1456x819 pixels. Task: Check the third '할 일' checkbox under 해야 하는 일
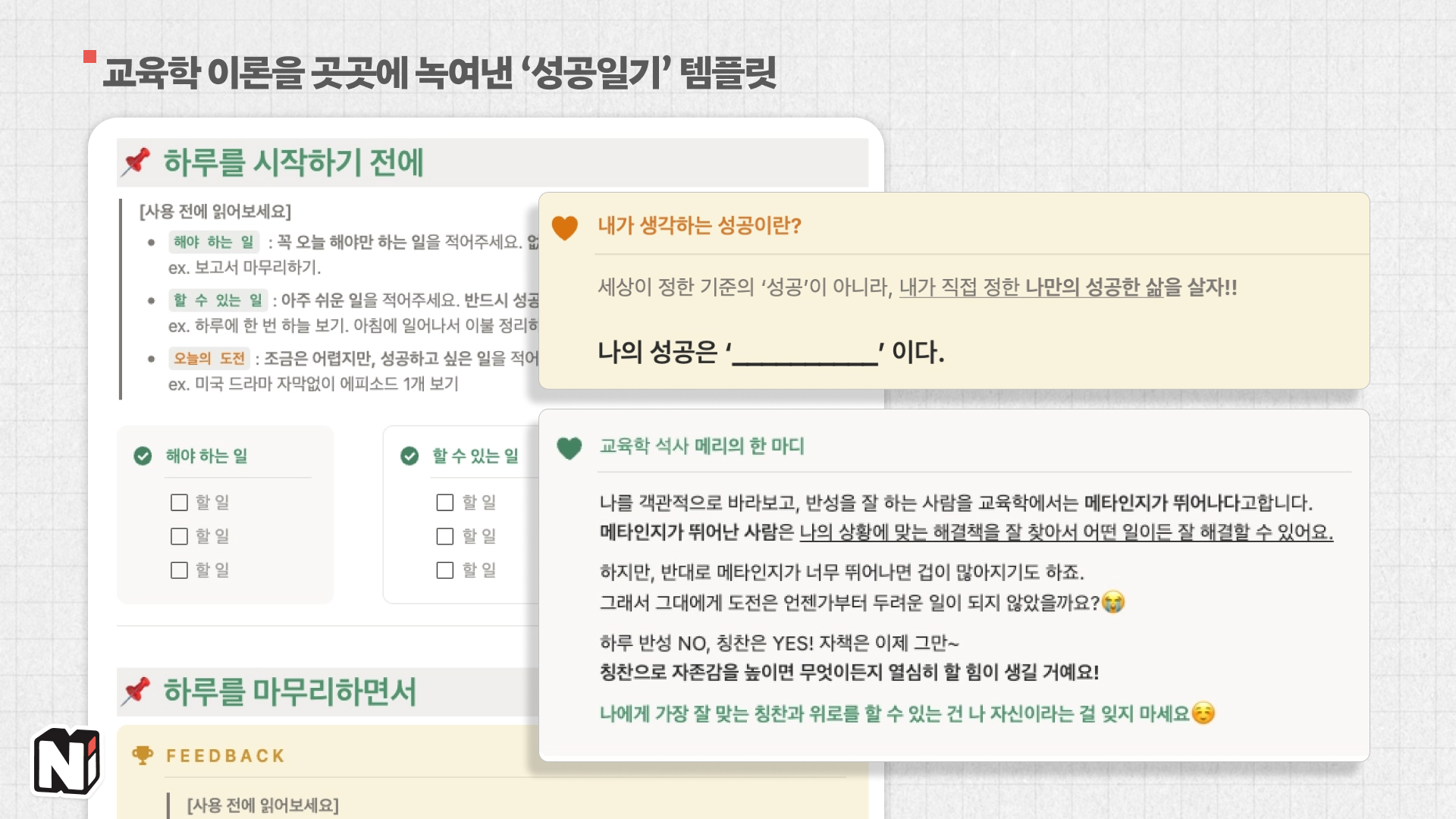[x=178, y=570]
